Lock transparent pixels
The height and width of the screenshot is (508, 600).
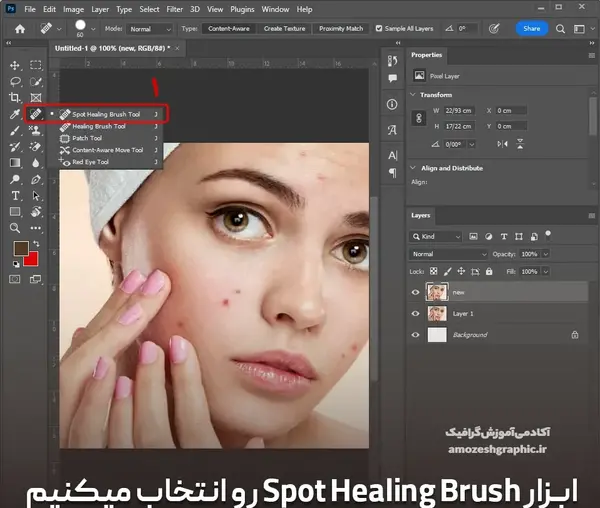[434, 271]
